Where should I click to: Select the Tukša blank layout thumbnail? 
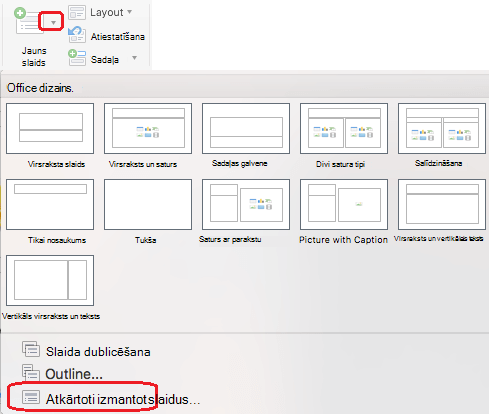click(148, 204)
